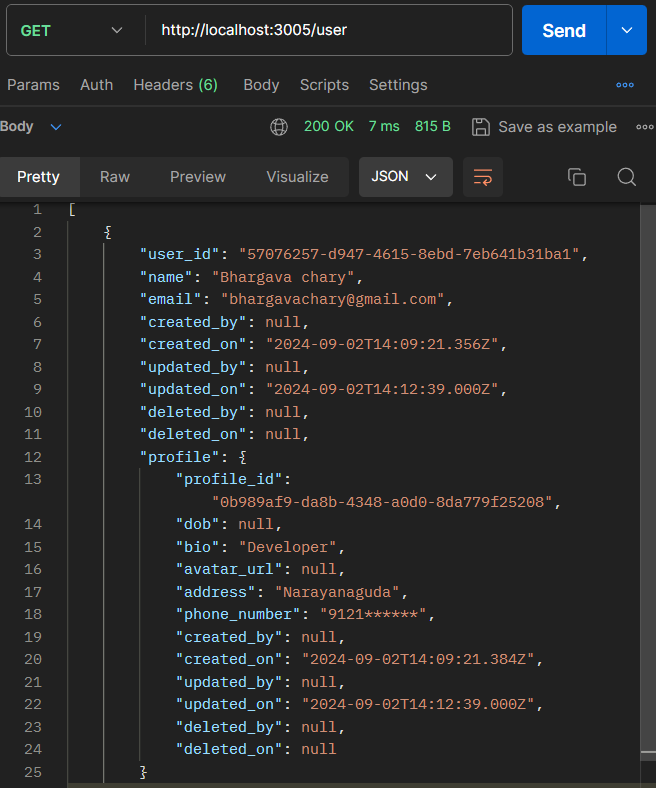Click the profile created_on value on line 20
Viewport: 656px width, 788px height.
pyautogui.click(x=418, y=659)
